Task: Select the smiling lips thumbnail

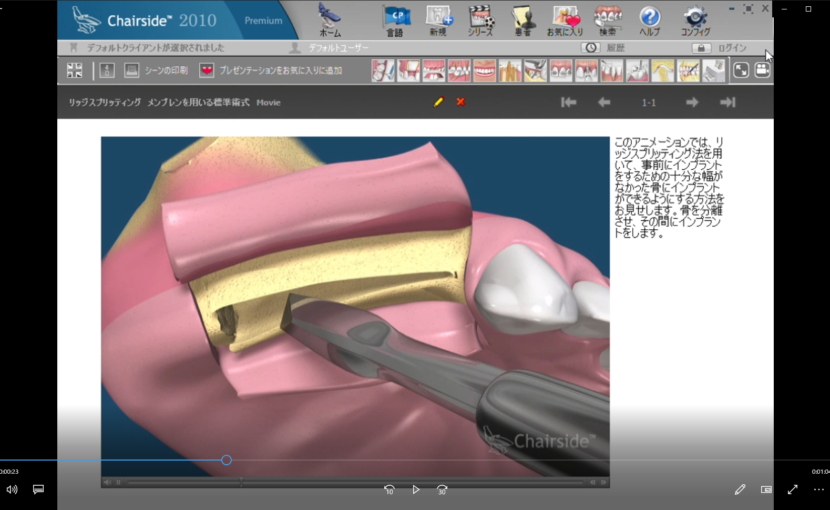Action: coord(484,70)
